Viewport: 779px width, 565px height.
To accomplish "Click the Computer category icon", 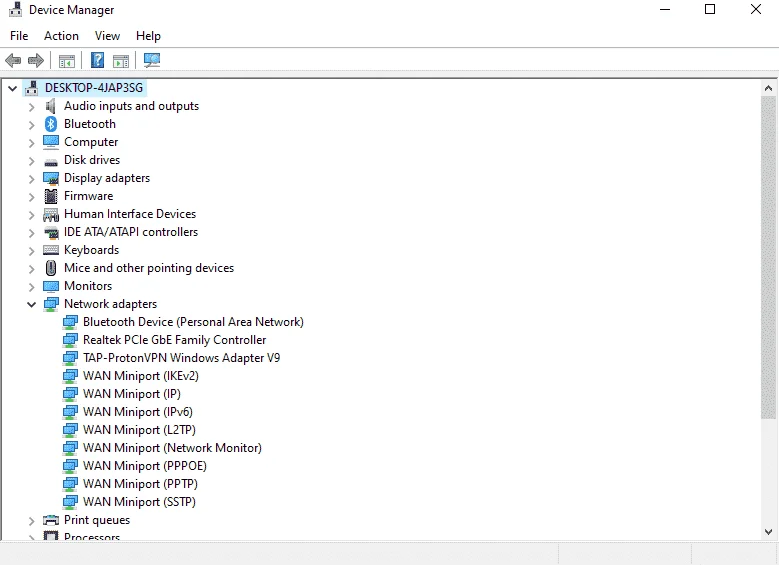I will (51, 142).
